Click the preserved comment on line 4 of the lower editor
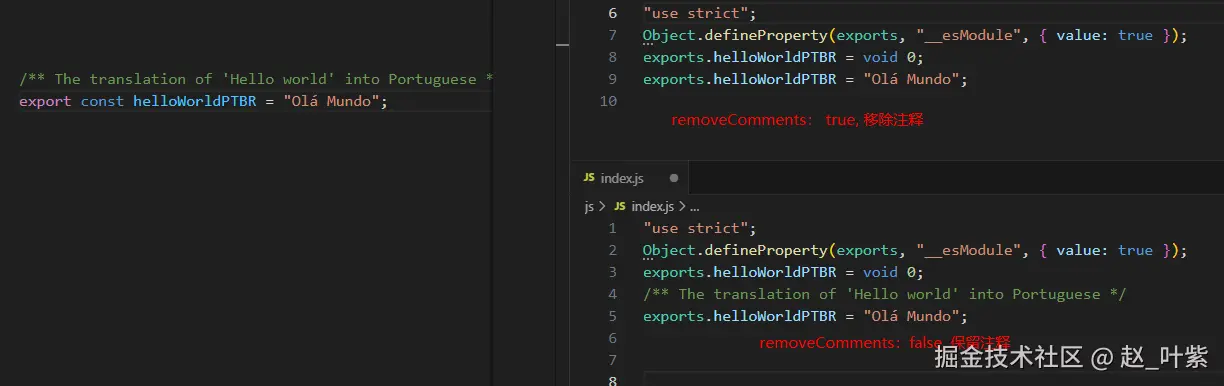 coord(885,294)
